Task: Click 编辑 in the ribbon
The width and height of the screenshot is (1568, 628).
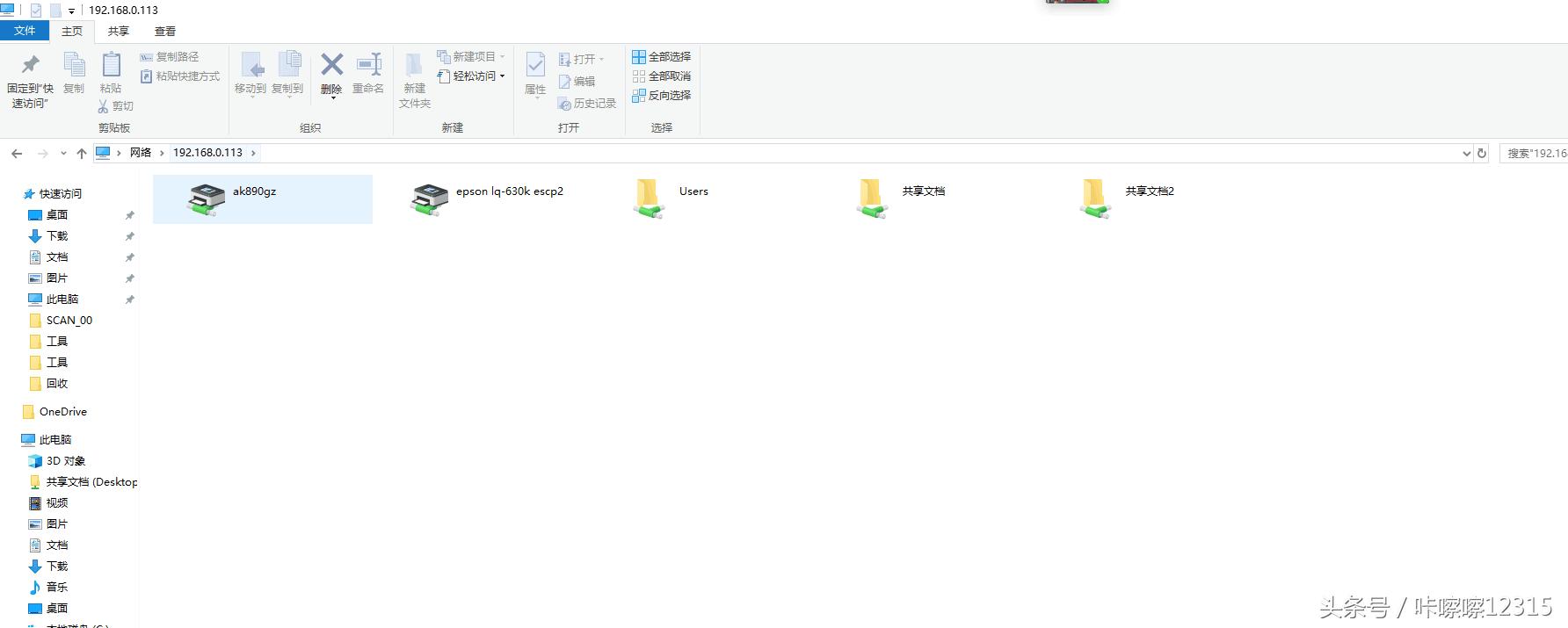Action: tap(577, 82)
